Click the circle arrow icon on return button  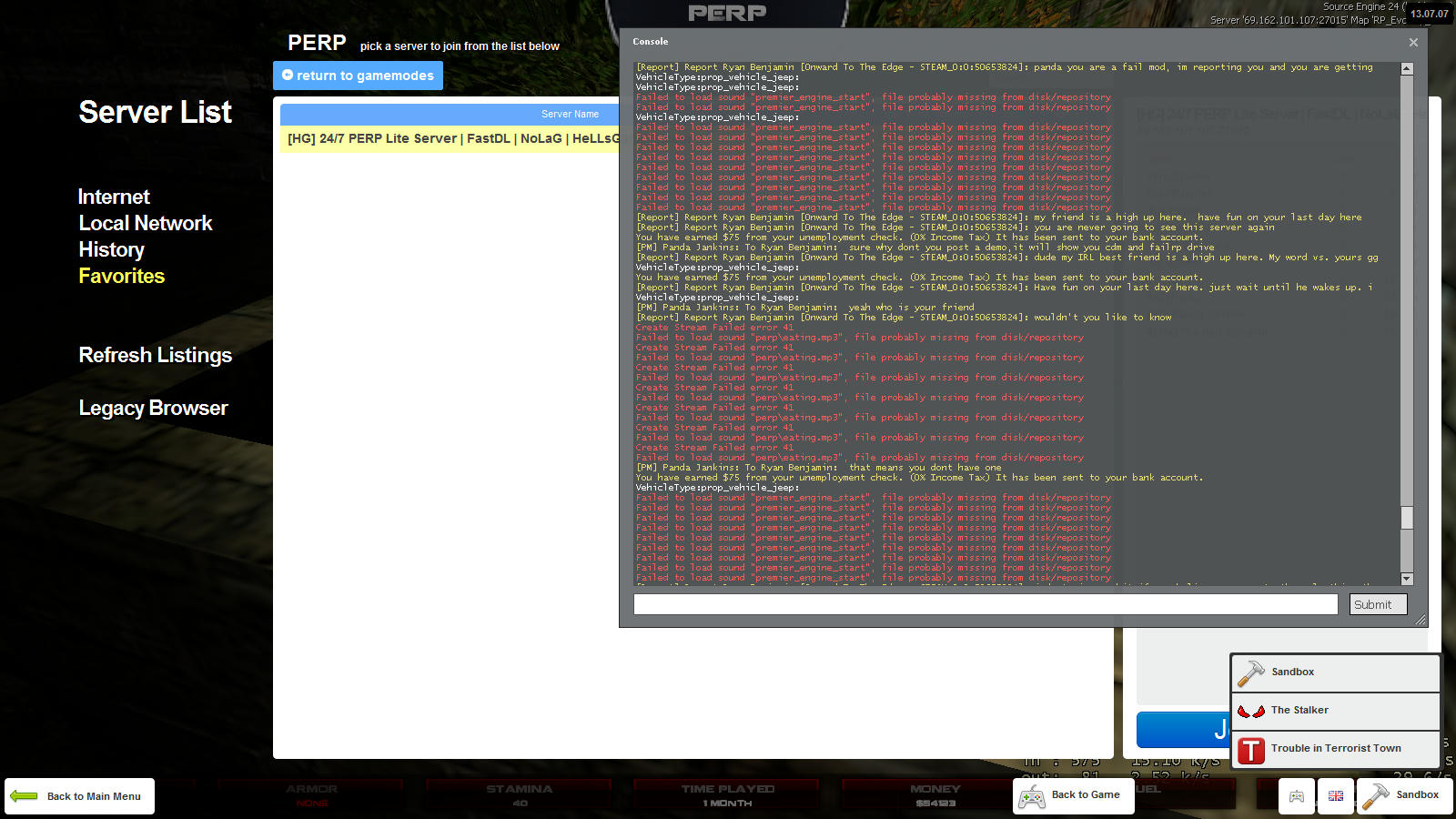click(288, 75)
